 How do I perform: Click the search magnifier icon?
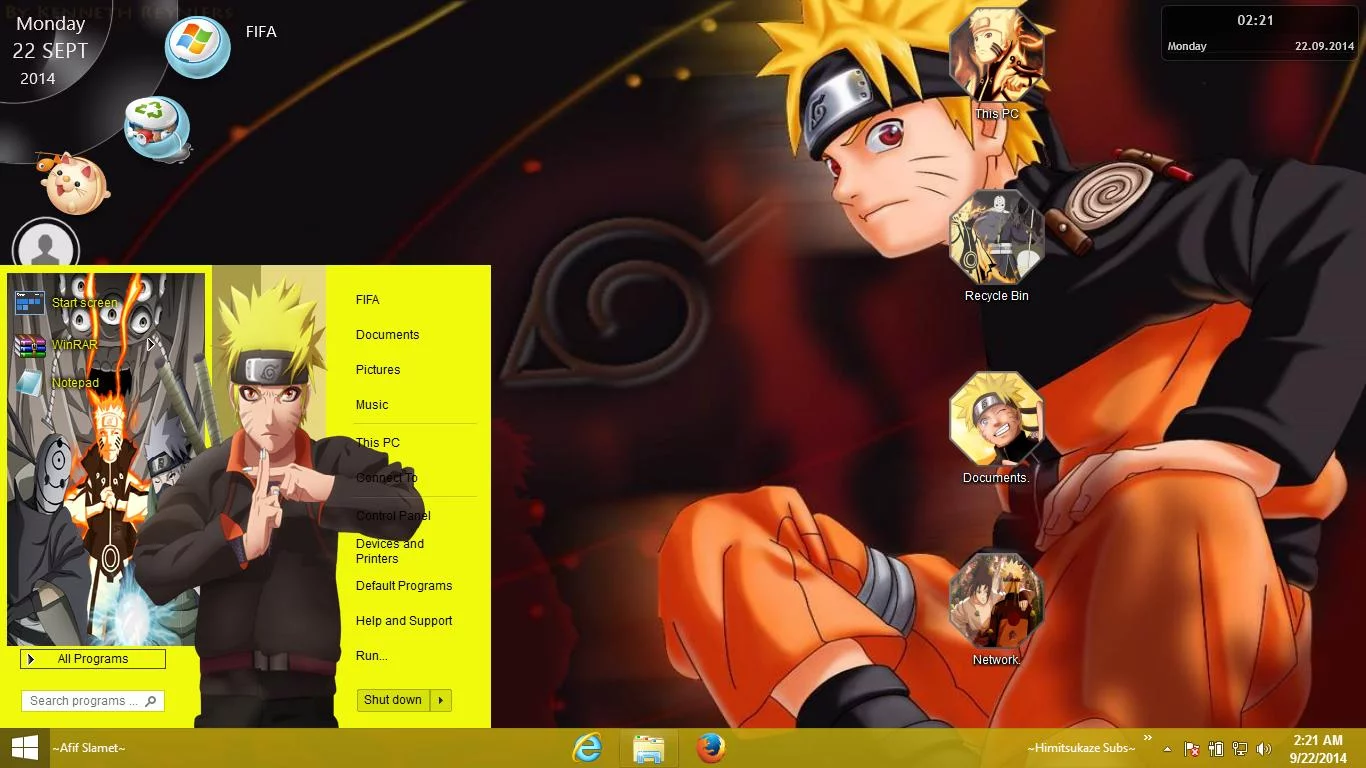pos(151,701)
